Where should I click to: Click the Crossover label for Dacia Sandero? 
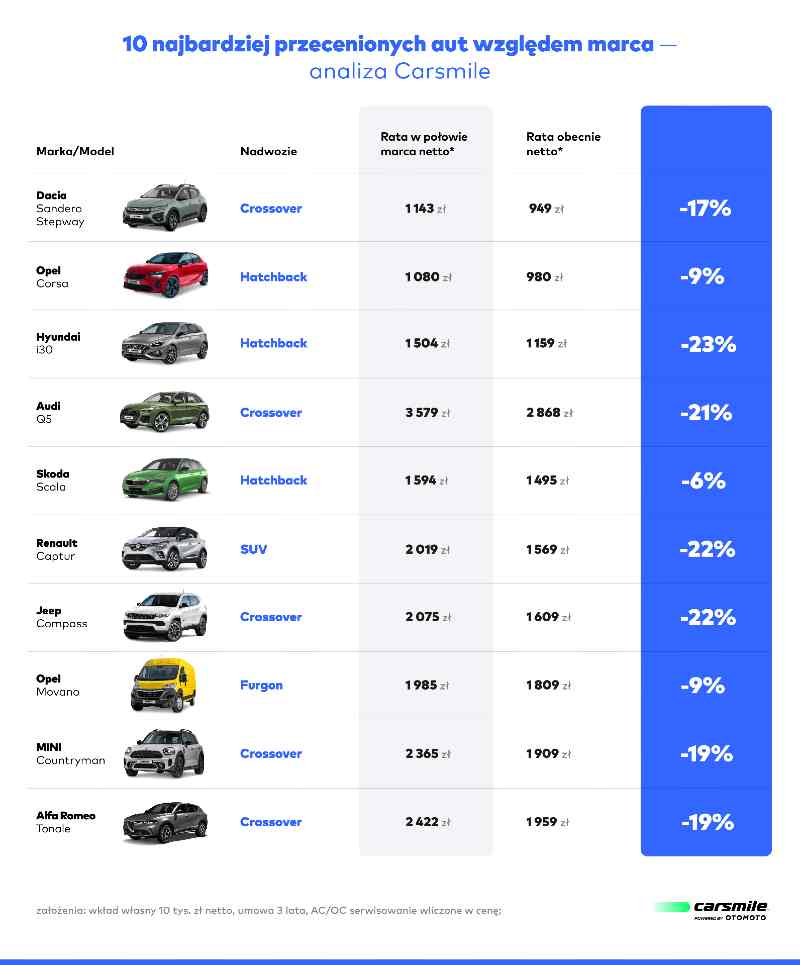pos(271,208)
